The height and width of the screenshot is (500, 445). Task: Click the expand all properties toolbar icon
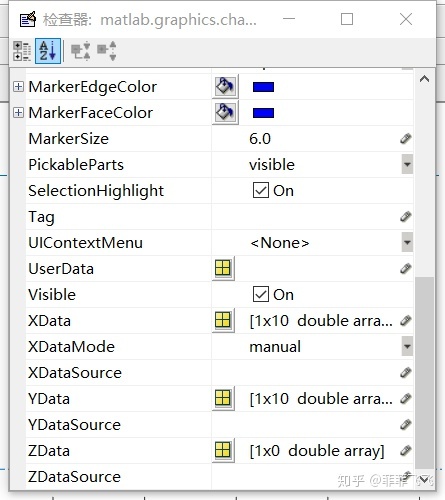coord(80,51)
